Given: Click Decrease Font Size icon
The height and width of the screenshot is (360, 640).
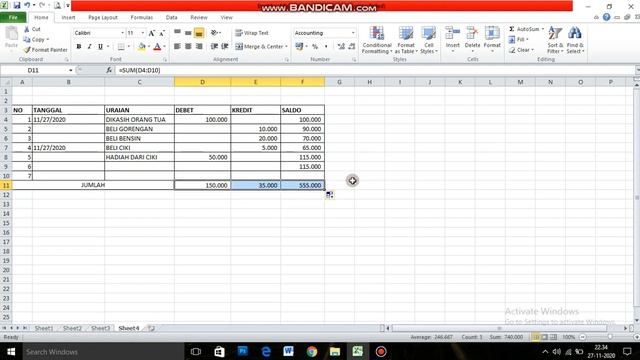Looking at the screenshot, I should pyautogui.click(x=162, y=33).
